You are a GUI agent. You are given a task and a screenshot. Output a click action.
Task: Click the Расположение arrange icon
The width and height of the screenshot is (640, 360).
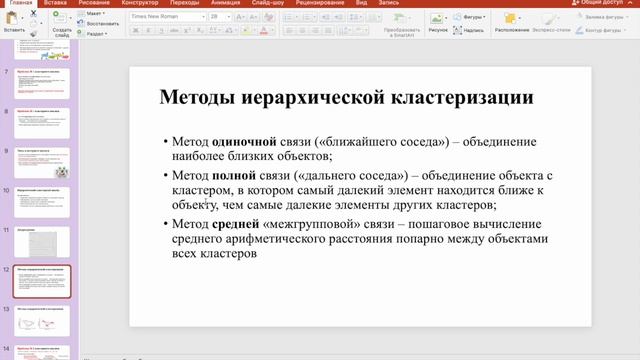pyautogui.click(x=510, y=18)
